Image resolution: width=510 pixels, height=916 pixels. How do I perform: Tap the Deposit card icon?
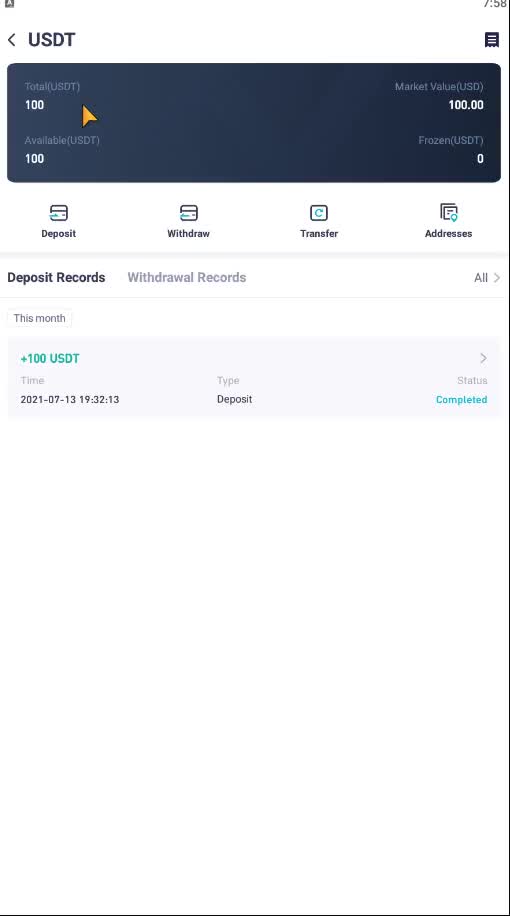tap(58, 213)
